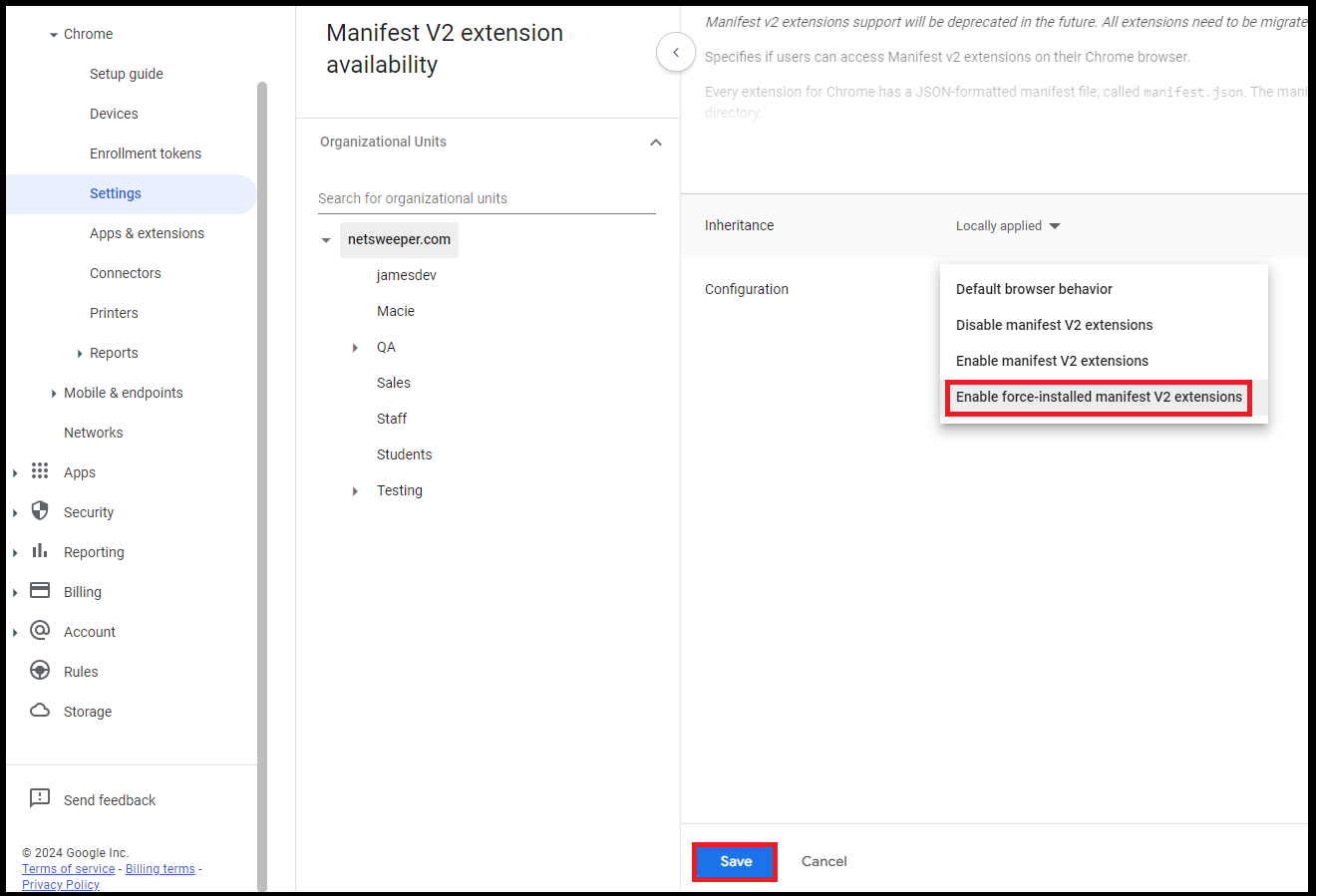Choose Default browser behavior option
The width and height of the screenshot is (1317, 896).
click(1104, 289)
